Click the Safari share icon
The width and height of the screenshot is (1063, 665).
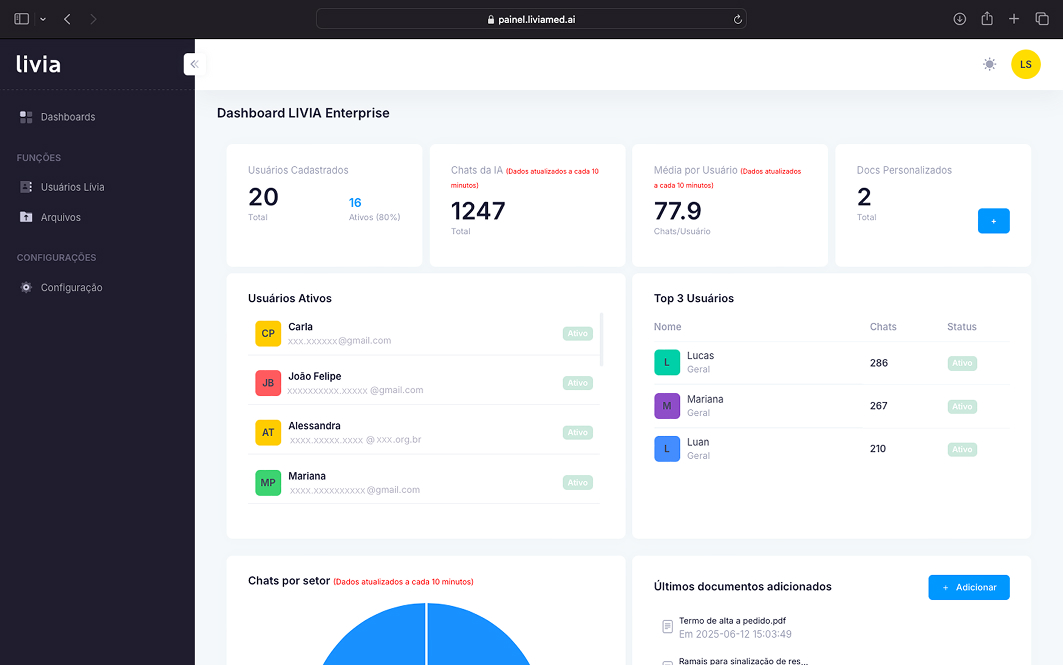pos(987,19)
